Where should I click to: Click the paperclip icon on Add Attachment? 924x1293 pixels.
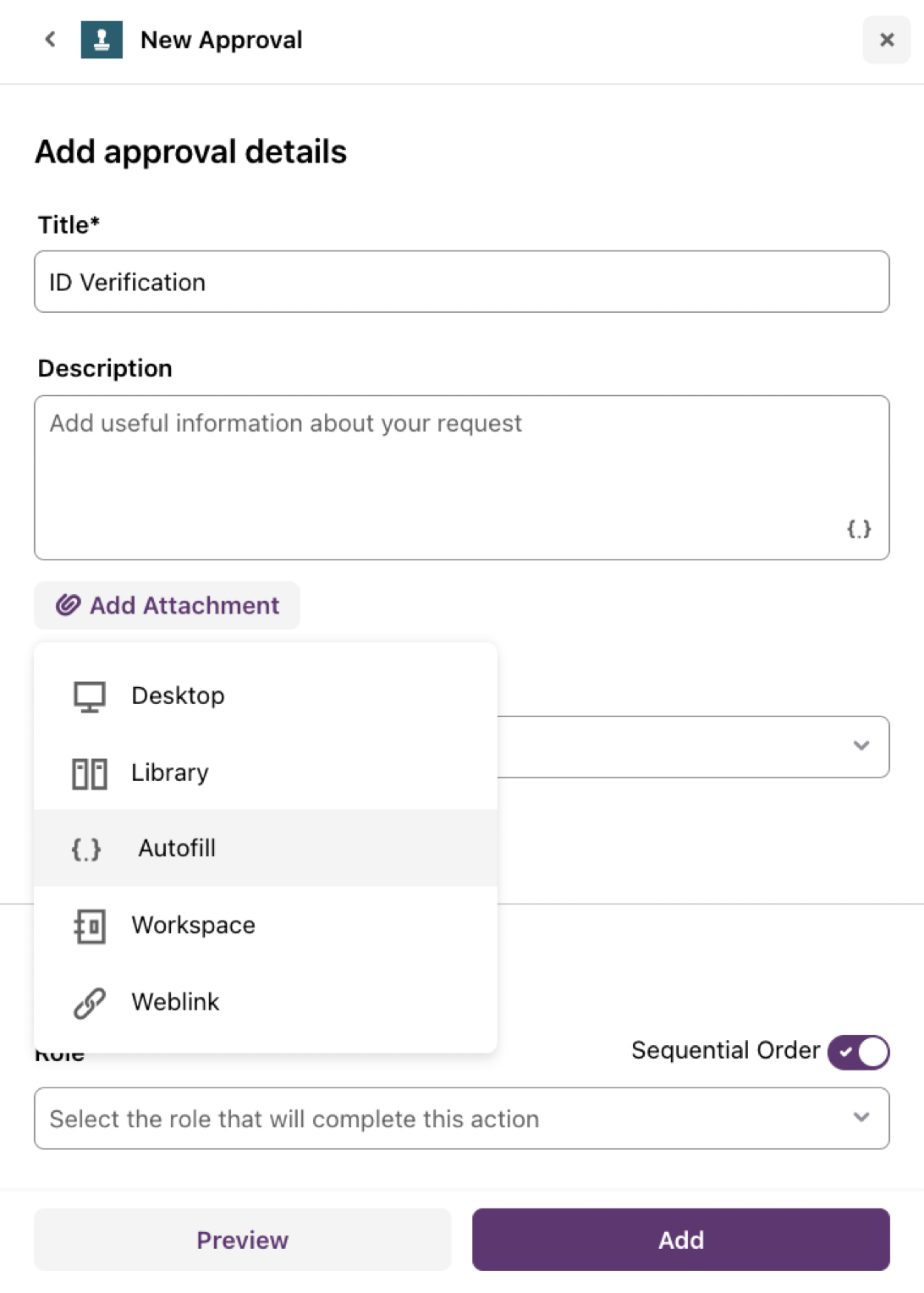pos(68,605)
